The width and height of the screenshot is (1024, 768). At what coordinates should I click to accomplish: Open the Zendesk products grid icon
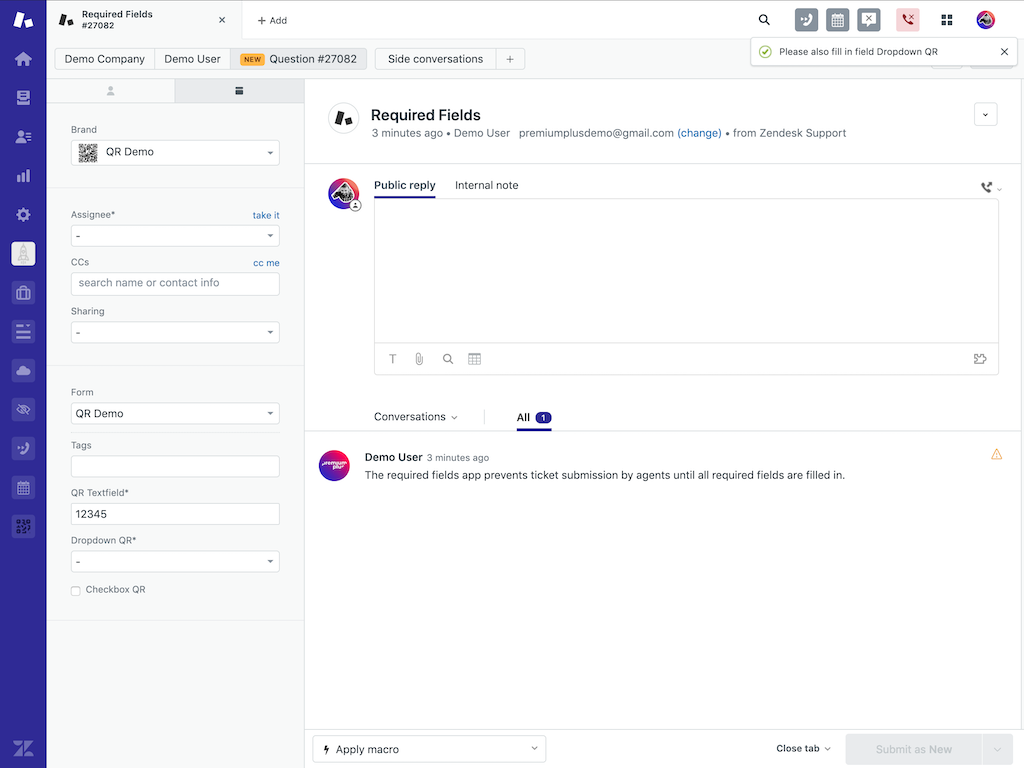(x=946, y=20)
